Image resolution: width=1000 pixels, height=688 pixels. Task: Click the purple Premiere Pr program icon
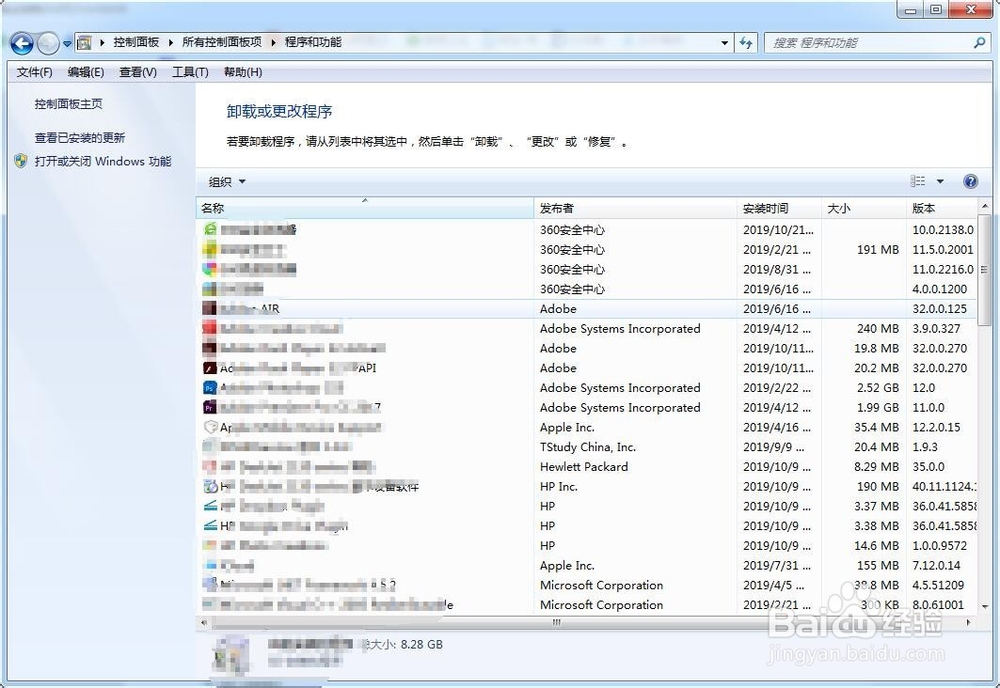pyautogui.click(x=211, y=408)
